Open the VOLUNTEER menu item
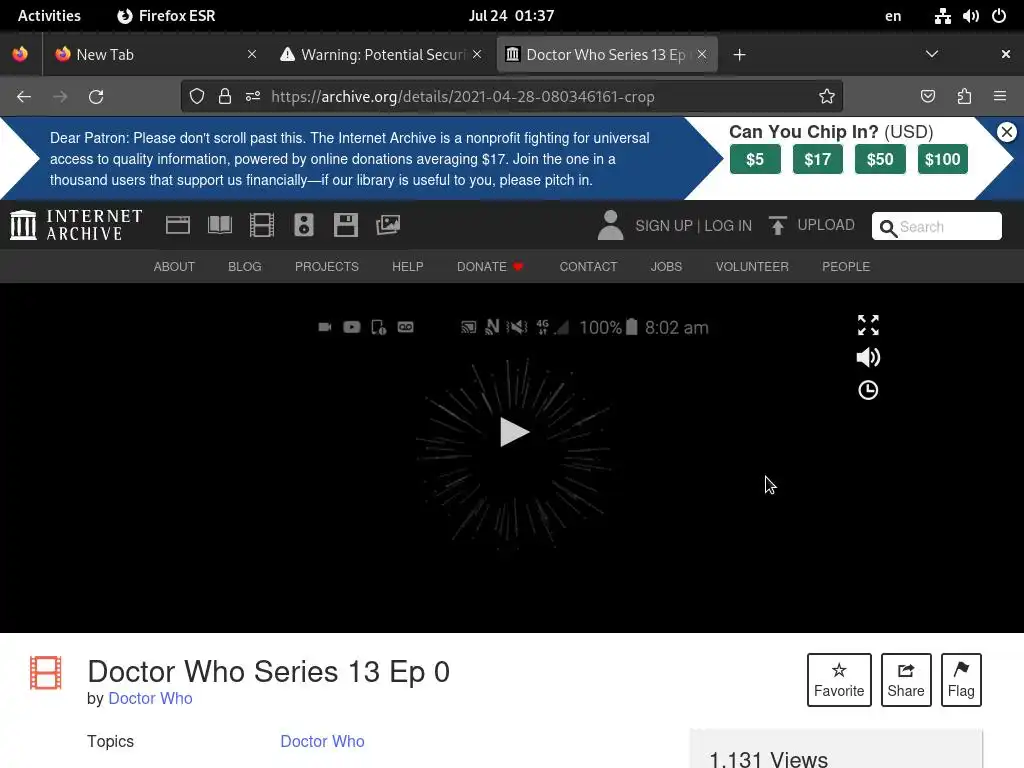Viewport: 1024px width, 768px height. 752,266
